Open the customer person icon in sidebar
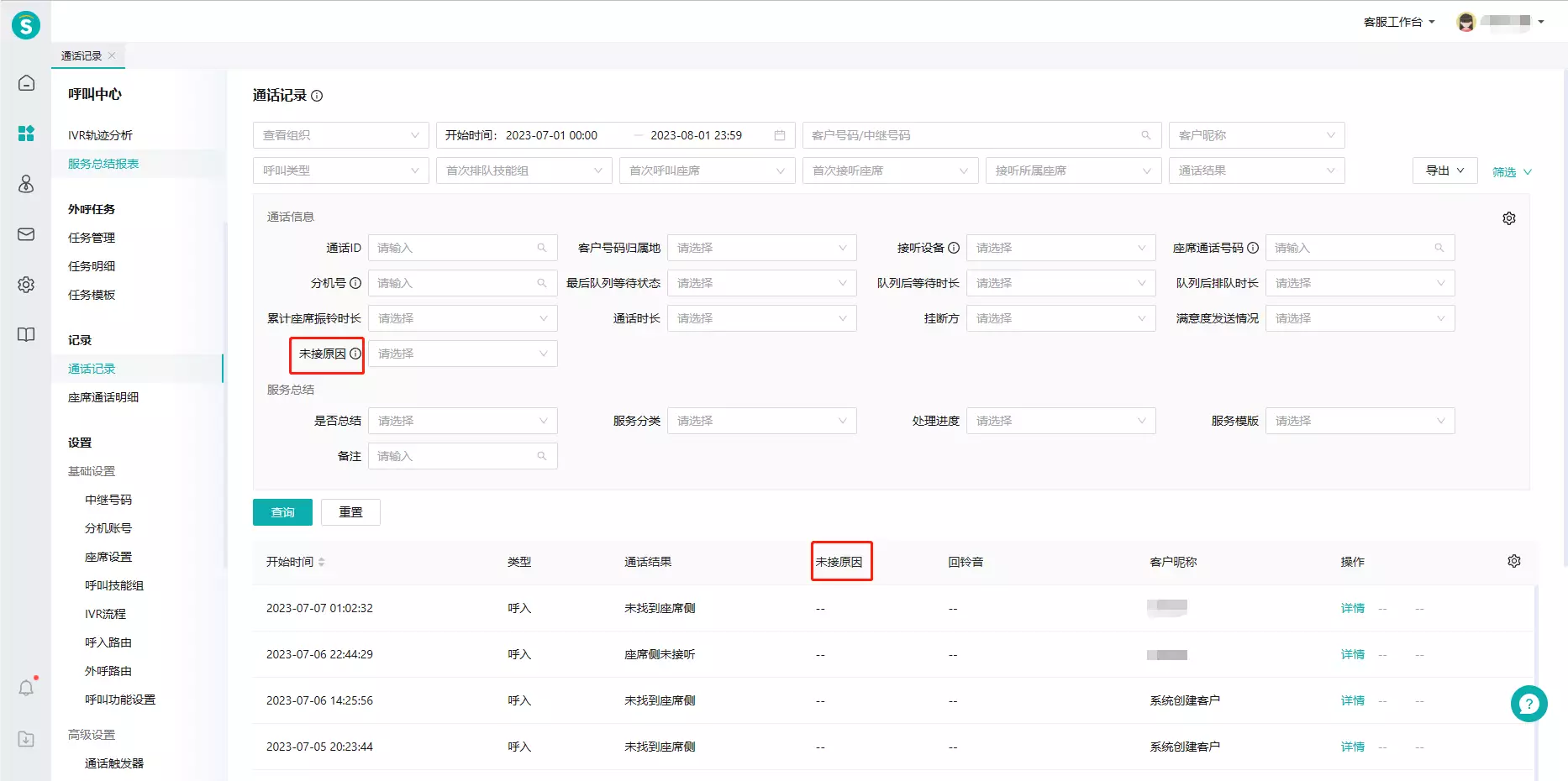The image size is (1568, 781). tap(26, 184)
